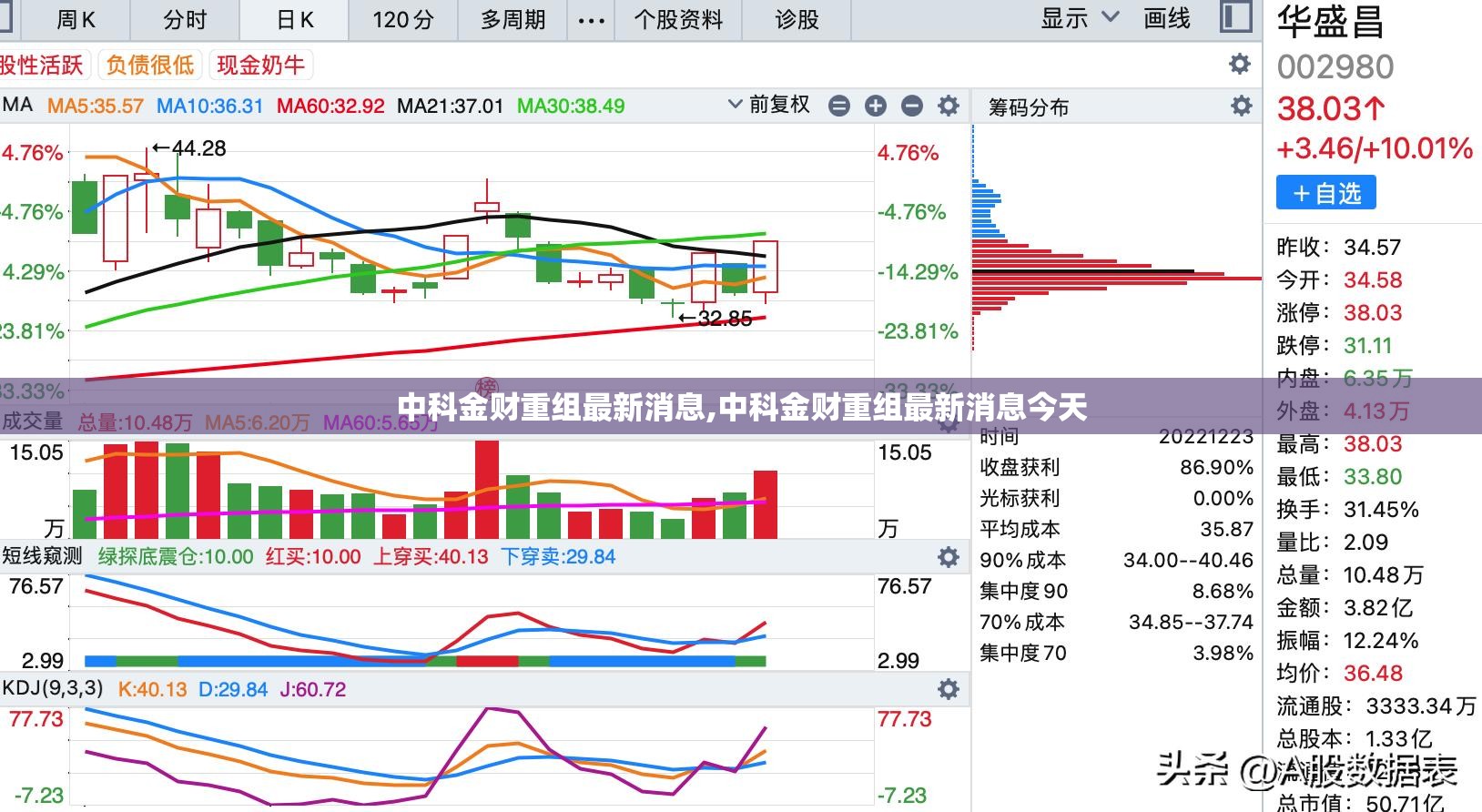Click the 短线窥测 indicator name

click(x=42, y=555)
